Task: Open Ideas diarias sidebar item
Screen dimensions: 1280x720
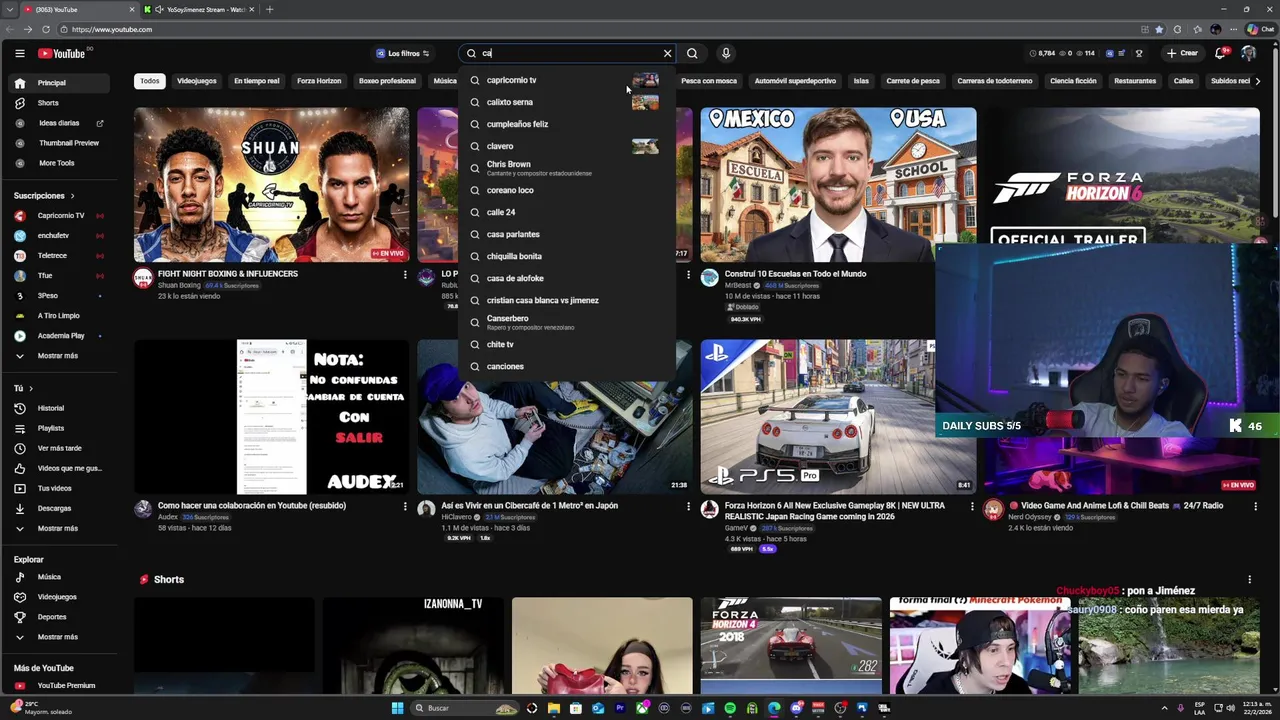Action: [x=58, y=123]
